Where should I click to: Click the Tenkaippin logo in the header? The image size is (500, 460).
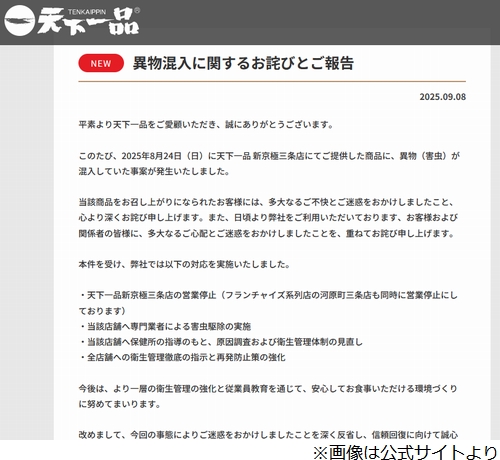[72, 21]
